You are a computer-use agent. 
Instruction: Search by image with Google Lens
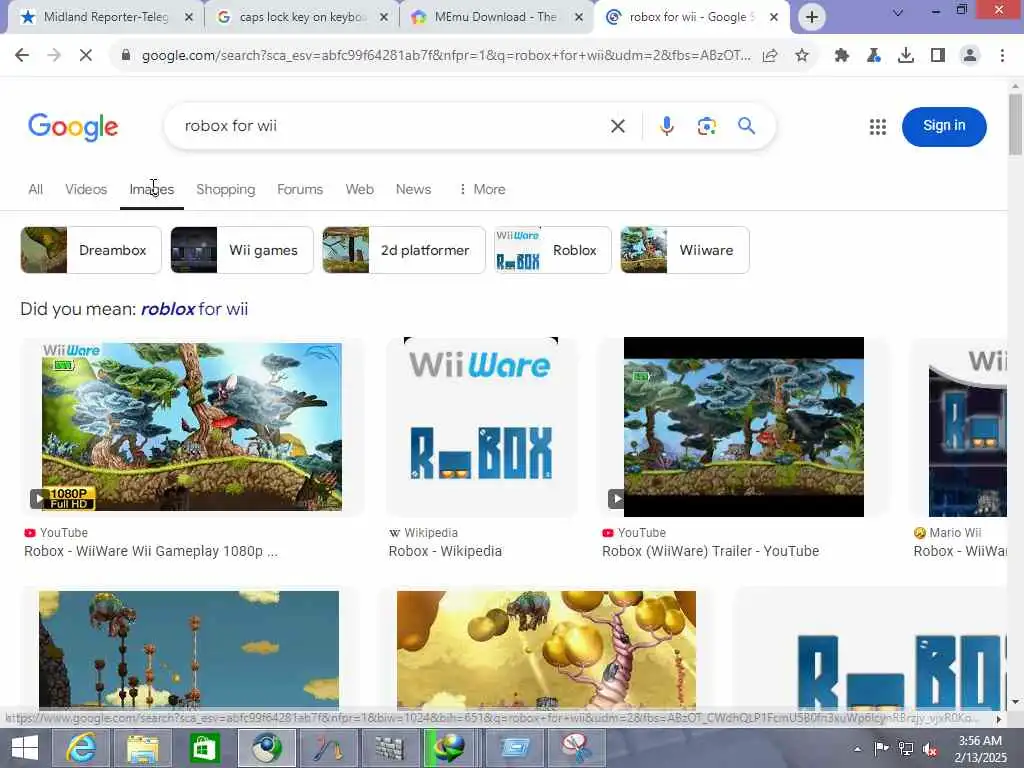click(x=707, y=126)
